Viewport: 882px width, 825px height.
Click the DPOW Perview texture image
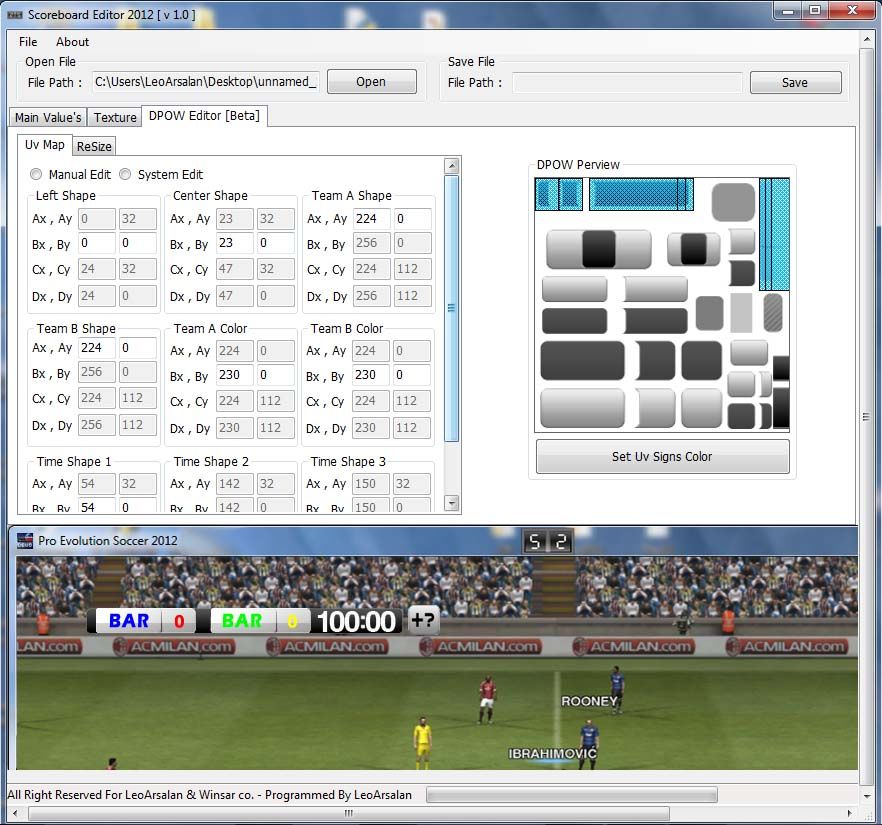pyautogui.click(x=662, y=304)
